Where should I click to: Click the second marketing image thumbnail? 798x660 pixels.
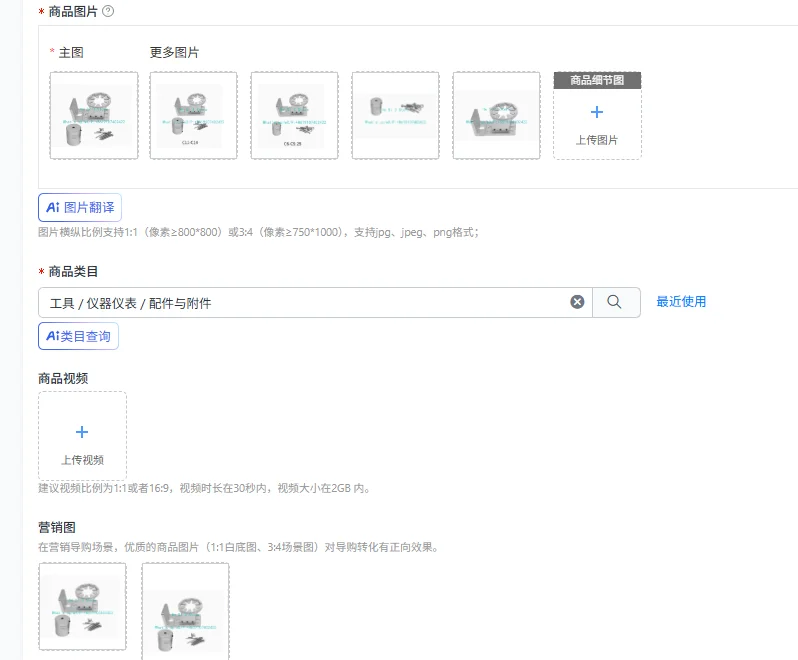(x=186, y=611)
